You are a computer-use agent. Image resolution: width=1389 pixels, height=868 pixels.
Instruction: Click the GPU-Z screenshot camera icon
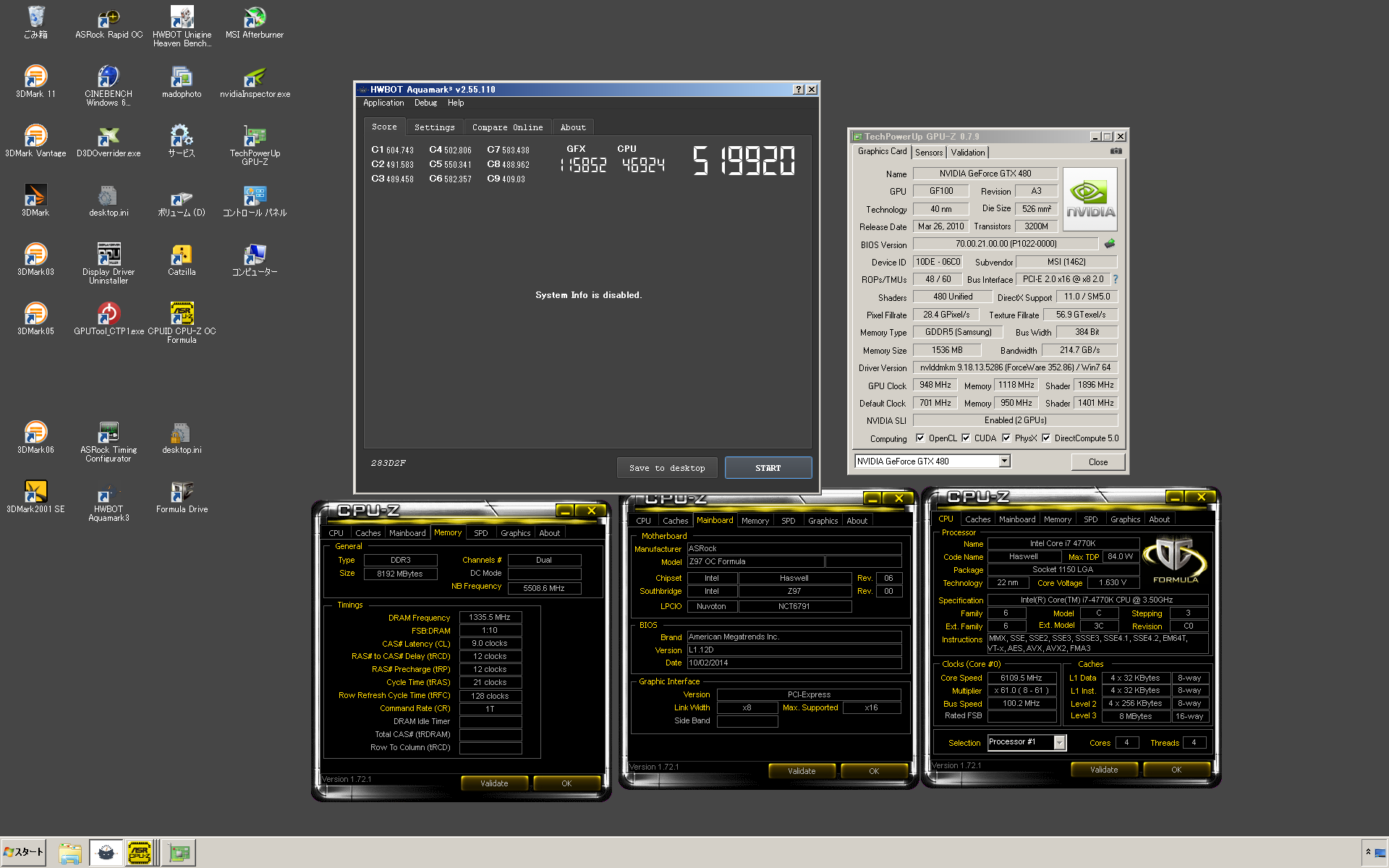pyautogui.click(x=1116, y=151)
